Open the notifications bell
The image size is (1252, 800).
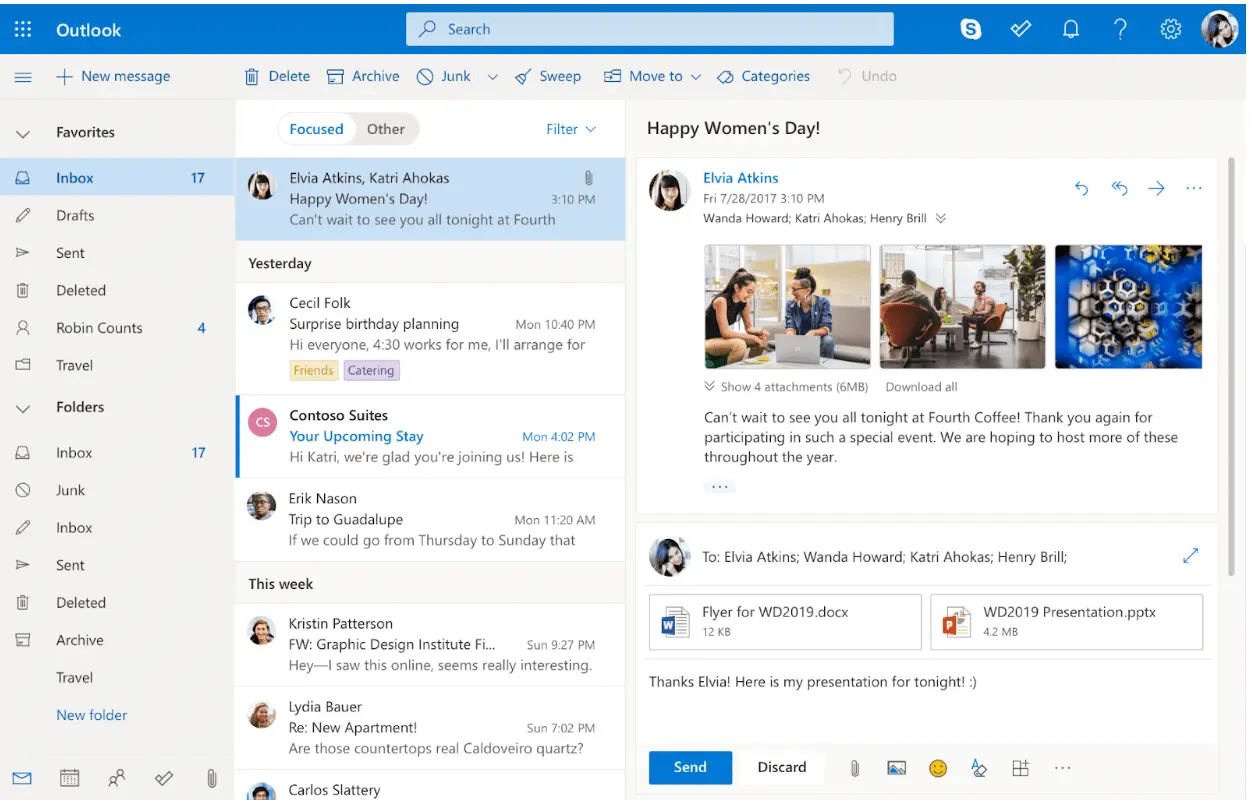[x=1070, y=29]
